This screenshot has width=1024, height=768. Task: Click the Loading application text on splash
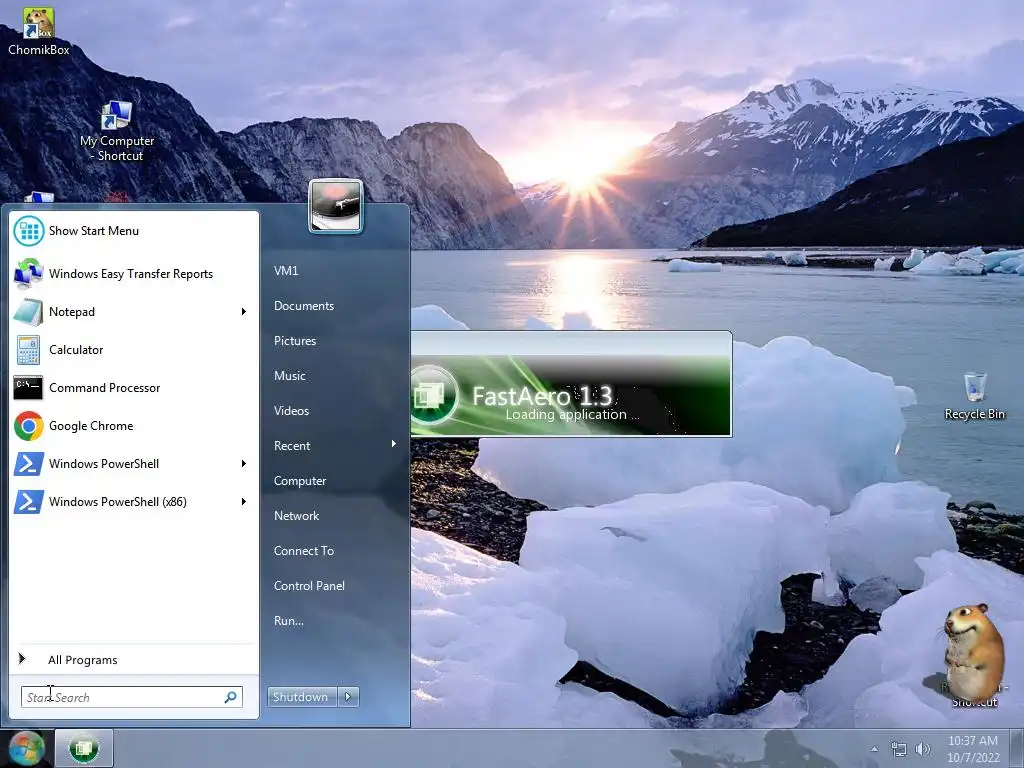pyautogui.click(x=572, y=415)
